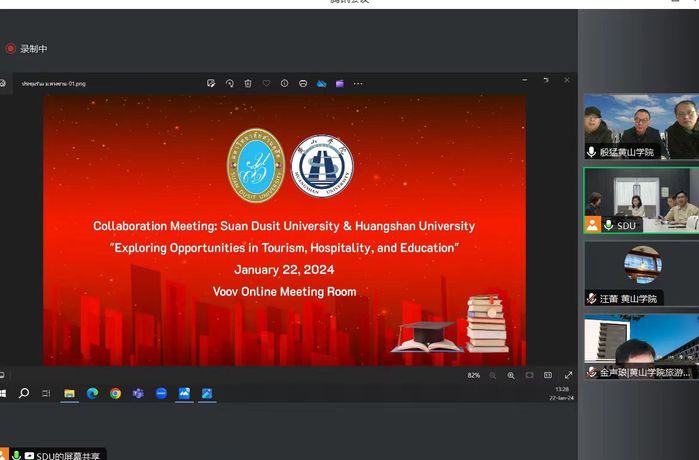
Task: Click the taskbar search magnifier icon
Action: (24, 393)
